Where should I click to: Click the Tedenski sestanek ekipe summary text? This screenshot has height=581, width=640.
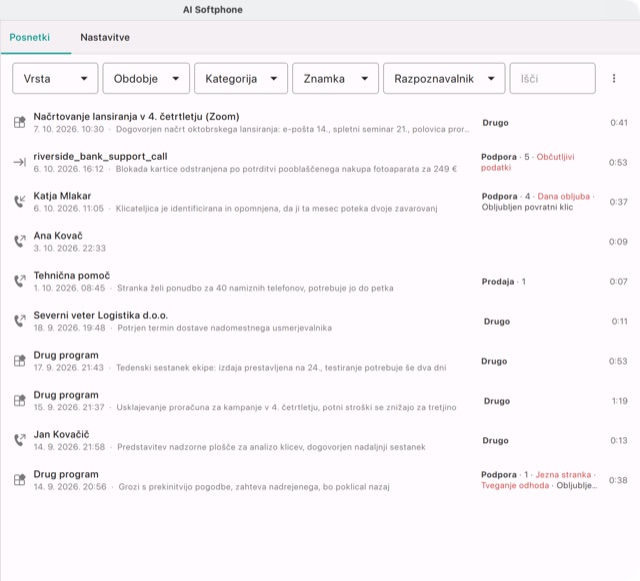point(281,367)
